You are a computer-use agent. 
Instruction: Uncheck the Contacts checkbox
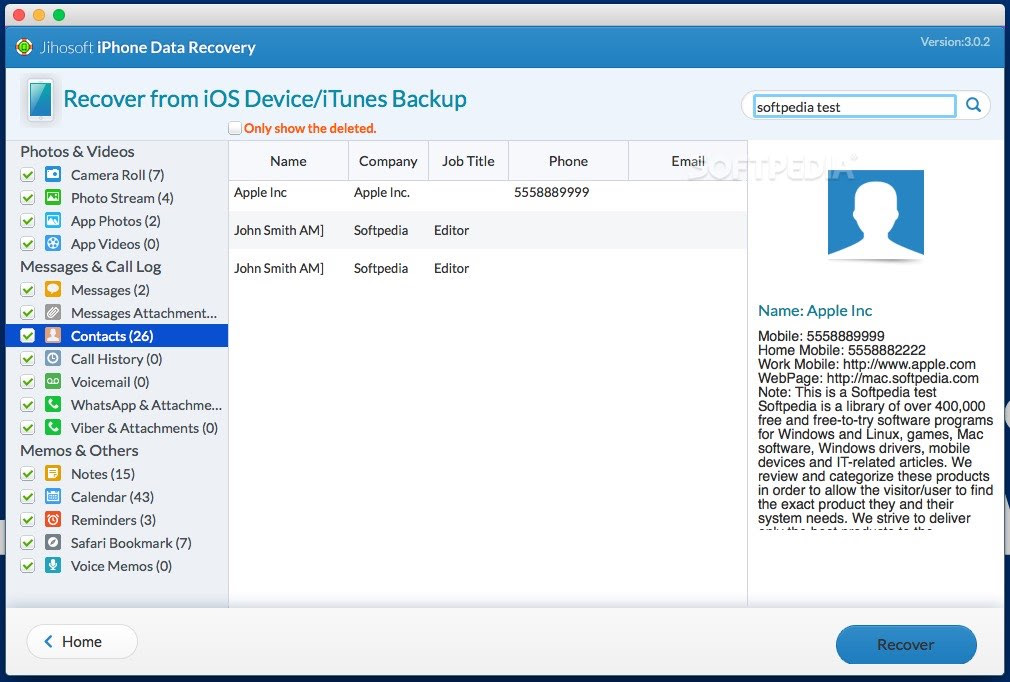28,336
